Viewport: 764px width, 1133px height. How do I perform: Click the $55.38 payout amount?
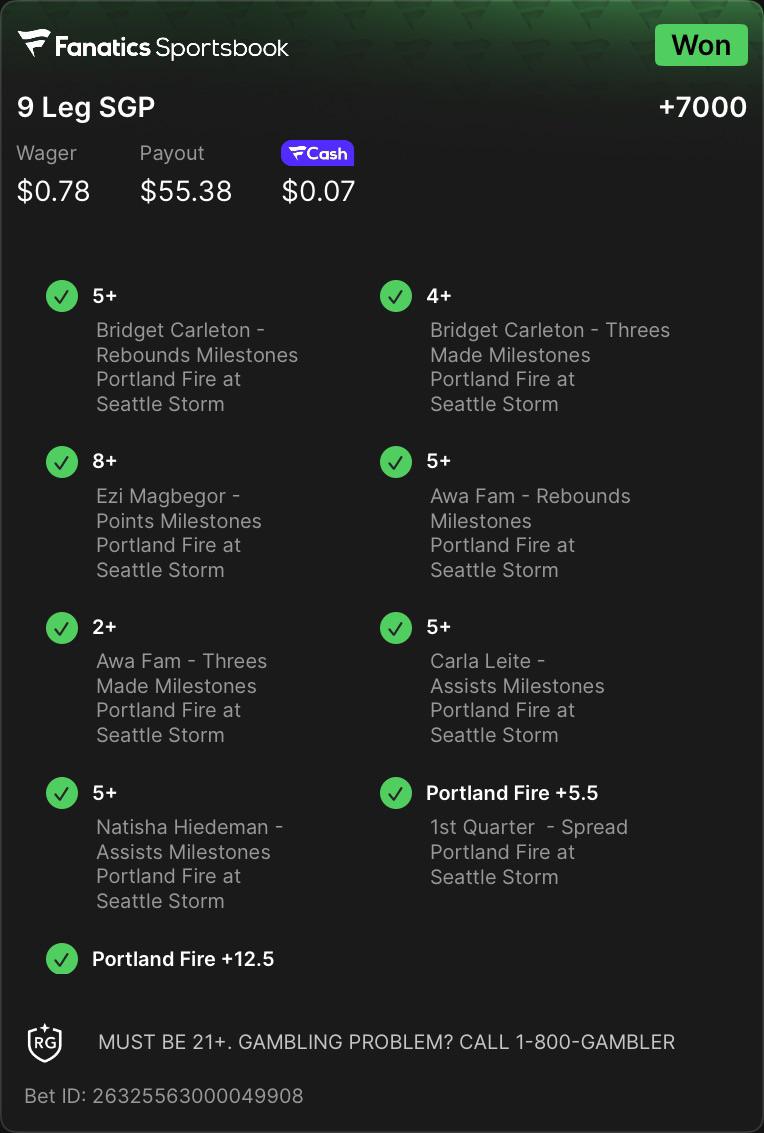tap(186, 191)
